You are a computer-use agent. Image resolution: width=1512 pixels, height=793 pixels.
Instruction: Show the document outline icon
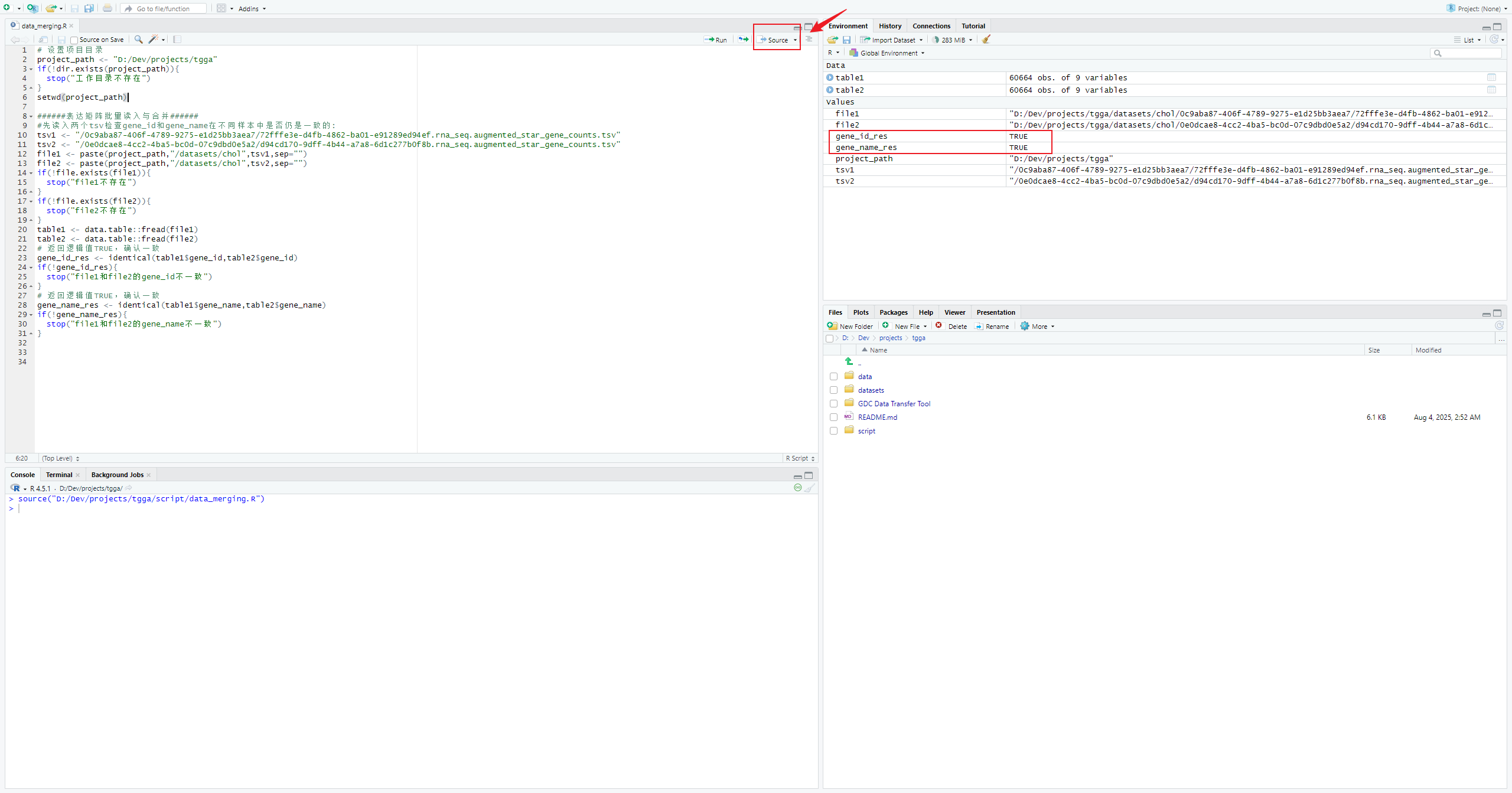point(809,40)
